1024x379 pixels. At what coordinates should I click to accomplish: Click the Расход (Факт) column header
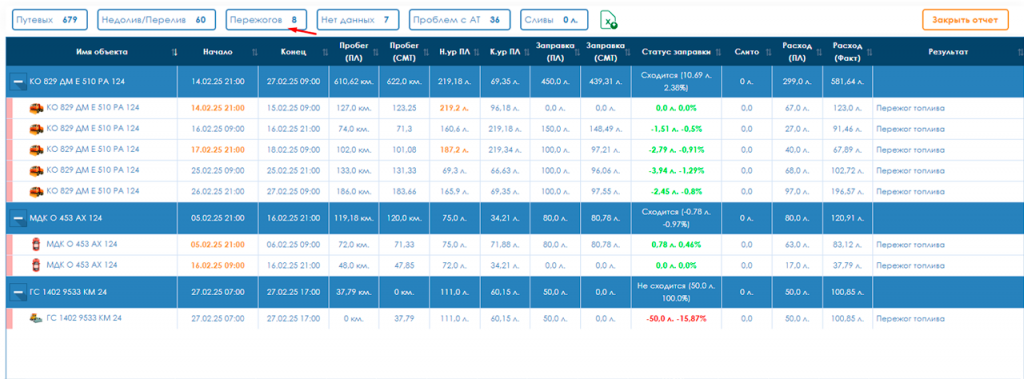(847, 52)
